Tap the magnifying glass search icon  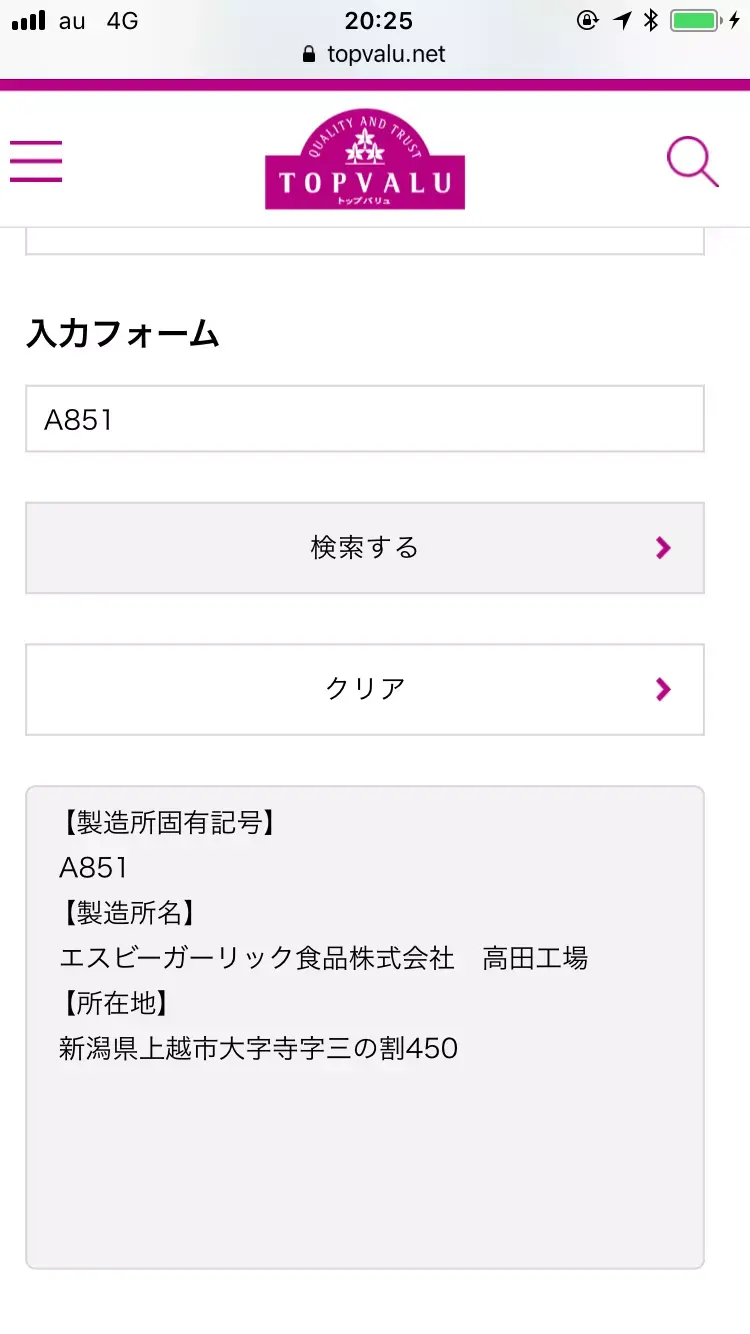tap(693, 161)
